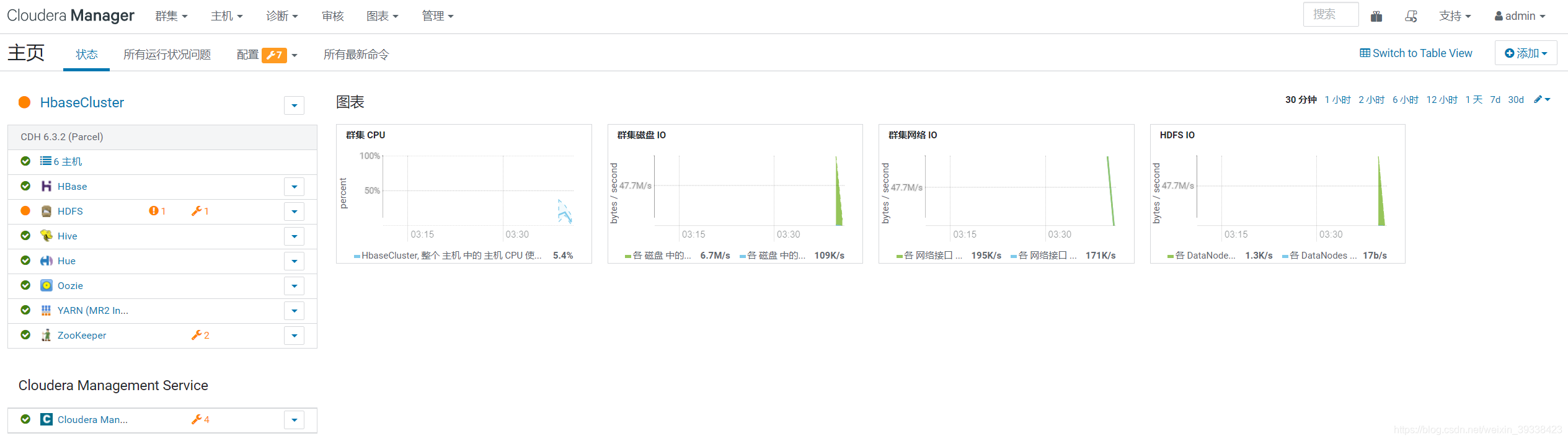Open the 审核 page
This screenshot has height=441, width=1568.
point(333,16)
